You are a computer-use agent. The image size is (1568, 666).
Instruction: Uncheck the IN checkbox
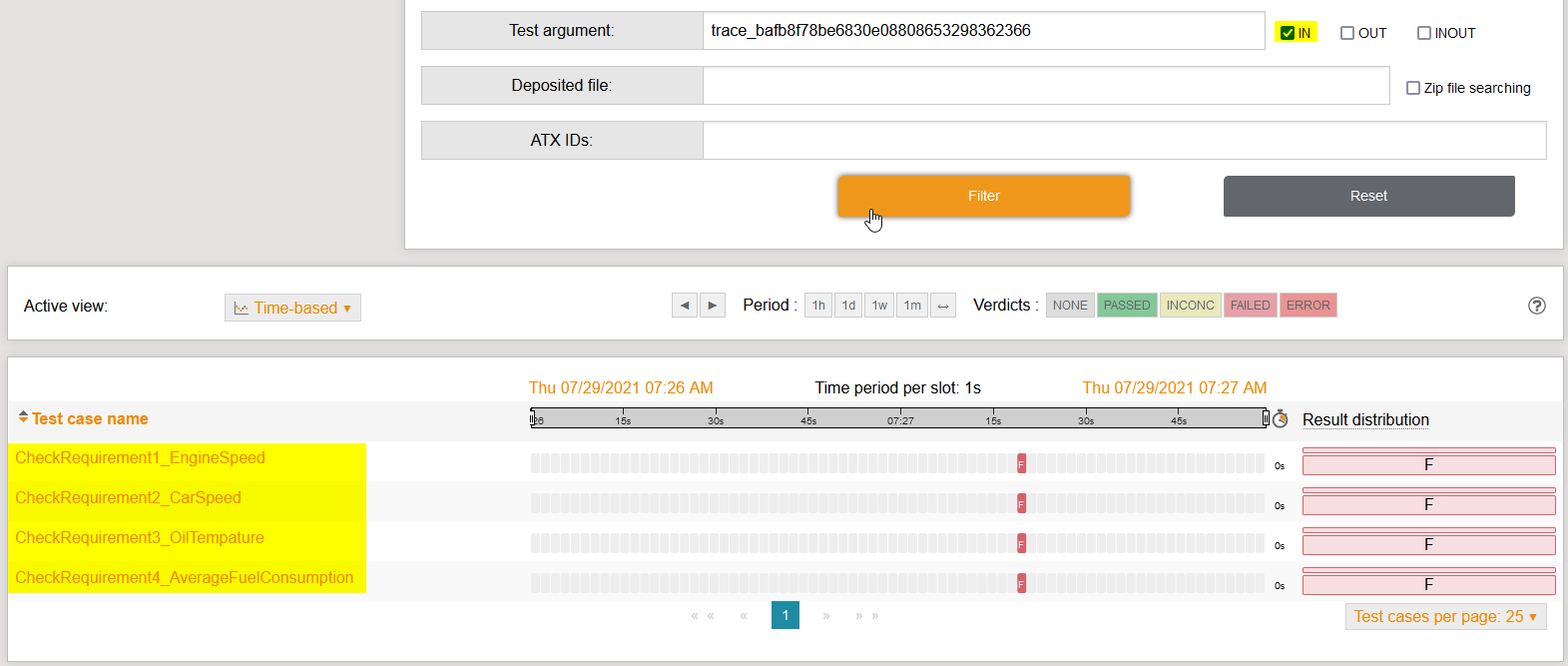click(x=1287, y=33)
